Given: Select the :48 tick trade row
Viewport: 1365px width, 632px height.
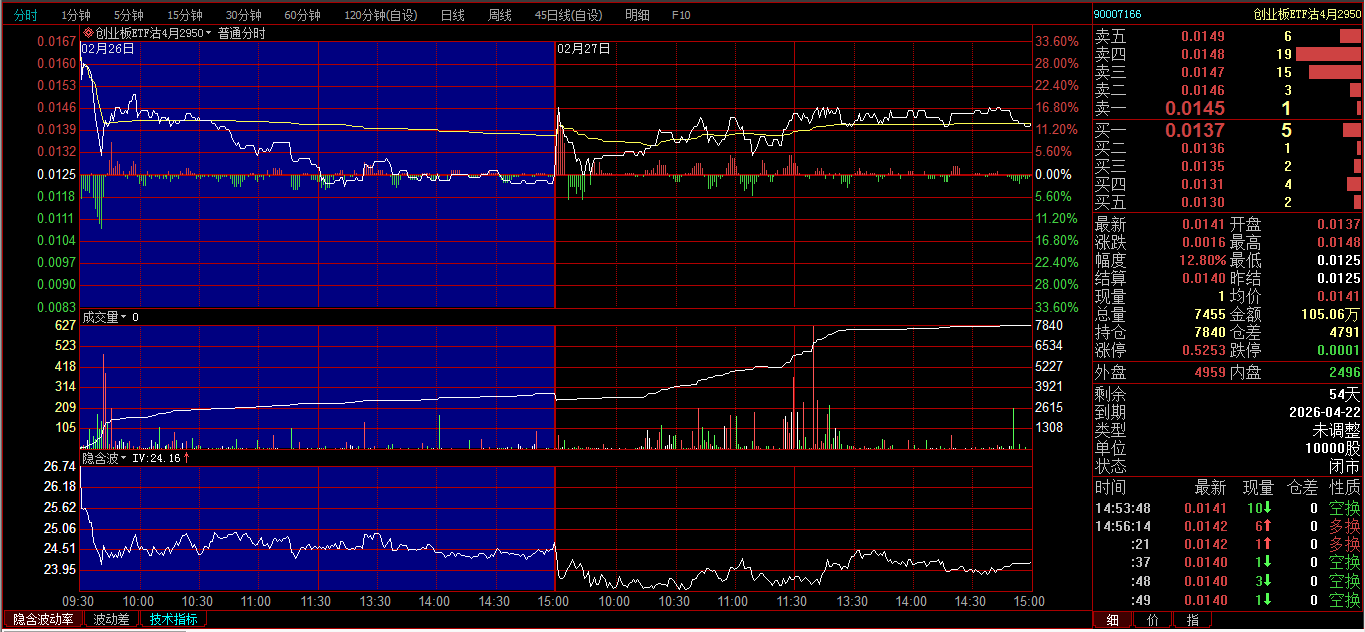Looking at the screenshot, I should 1228,581.
